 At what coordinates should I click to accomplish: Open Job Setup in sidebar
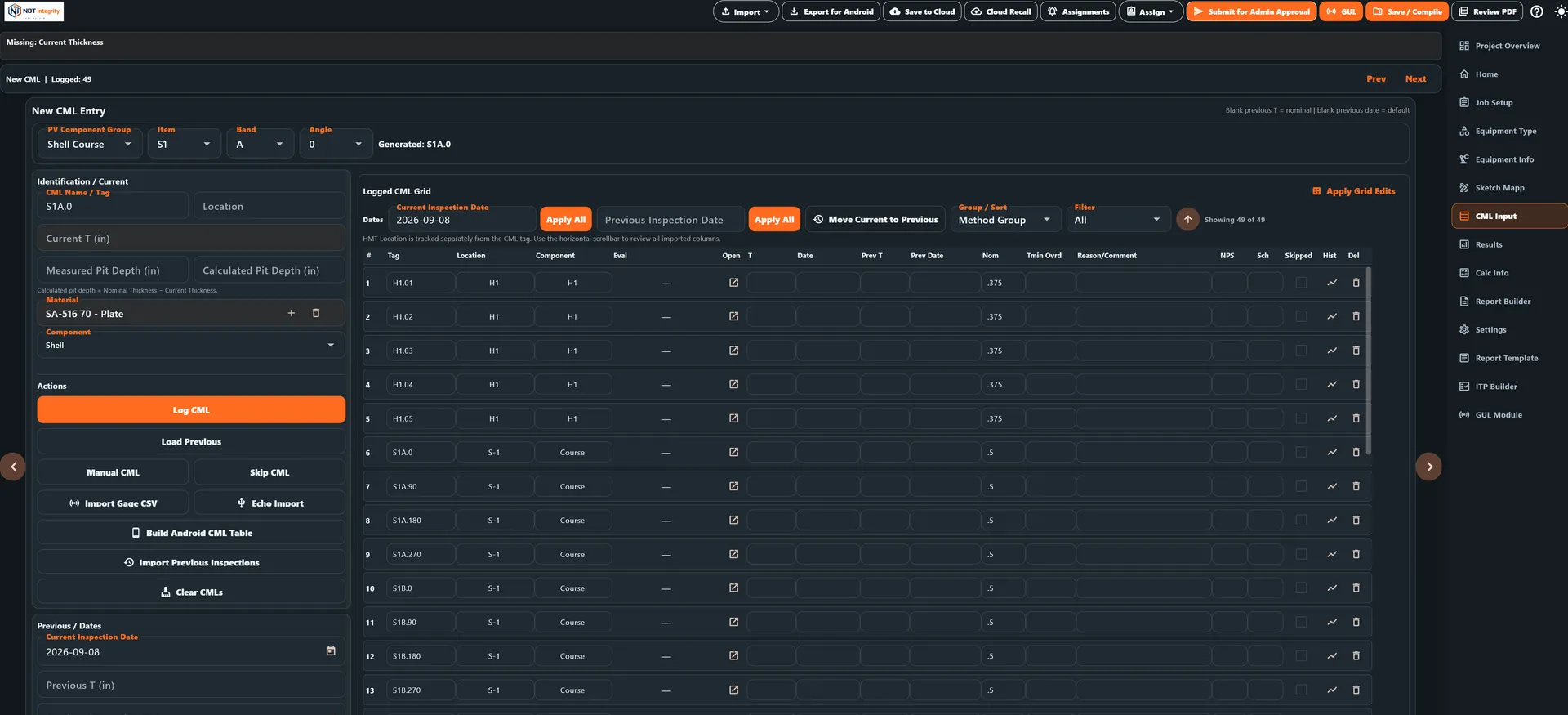click(1509, 103)
